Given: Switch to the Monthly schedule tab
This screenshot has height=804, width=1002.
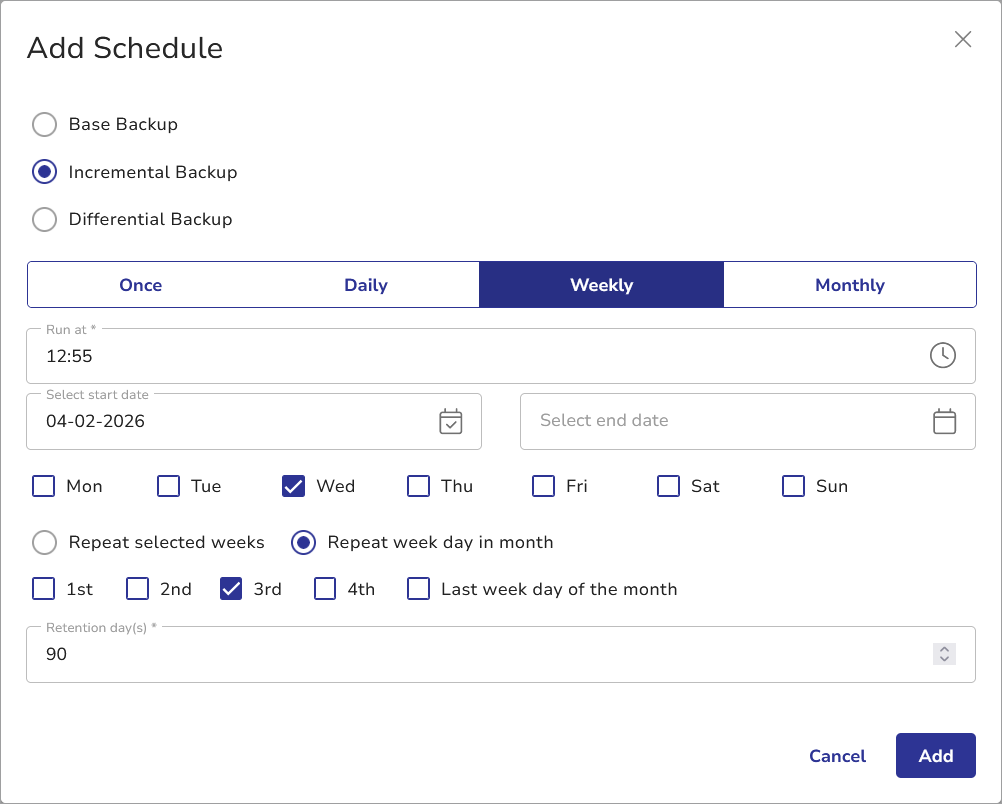Looking at the screenshot, I should [x=849, y=285].
